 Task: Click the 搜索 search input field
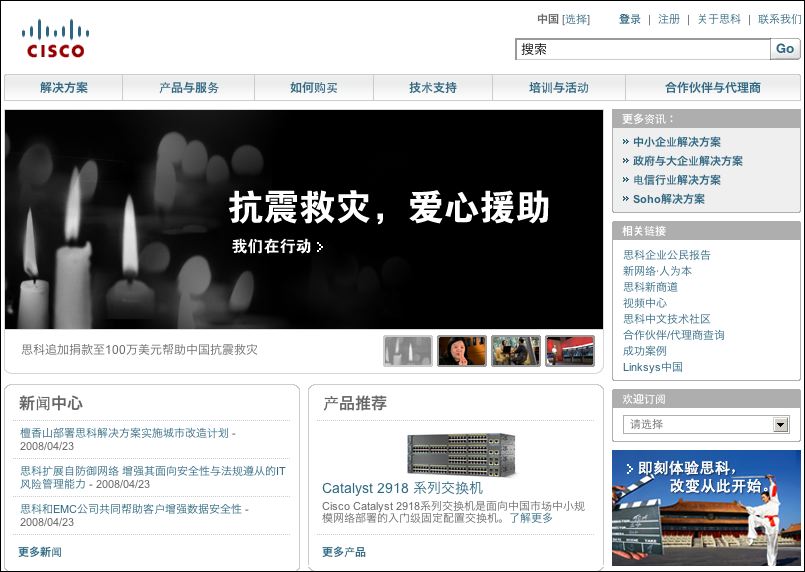tap(643, 49)
